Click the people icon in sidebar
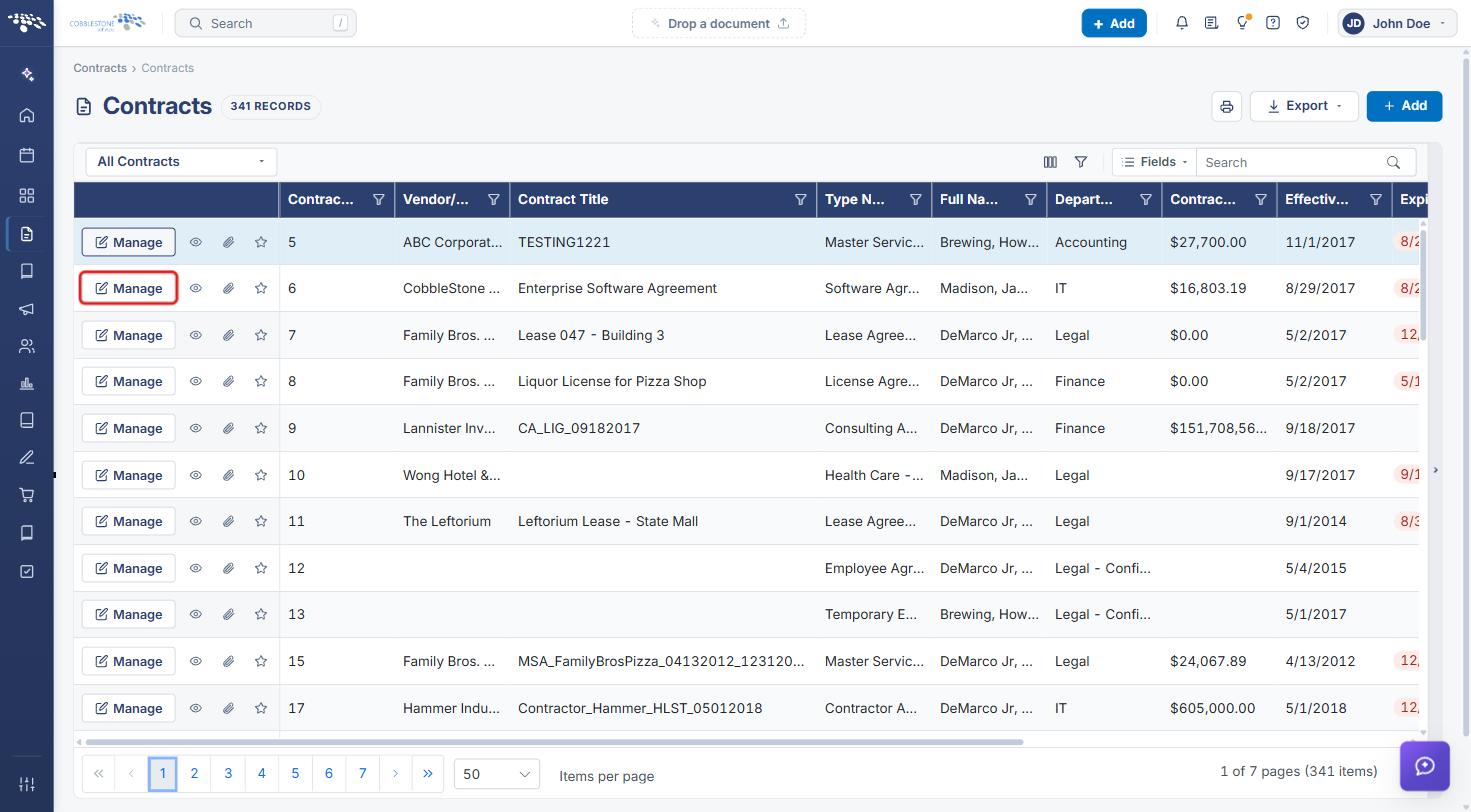The height and width of the screenshot is (812, 1471). (27, 347)
